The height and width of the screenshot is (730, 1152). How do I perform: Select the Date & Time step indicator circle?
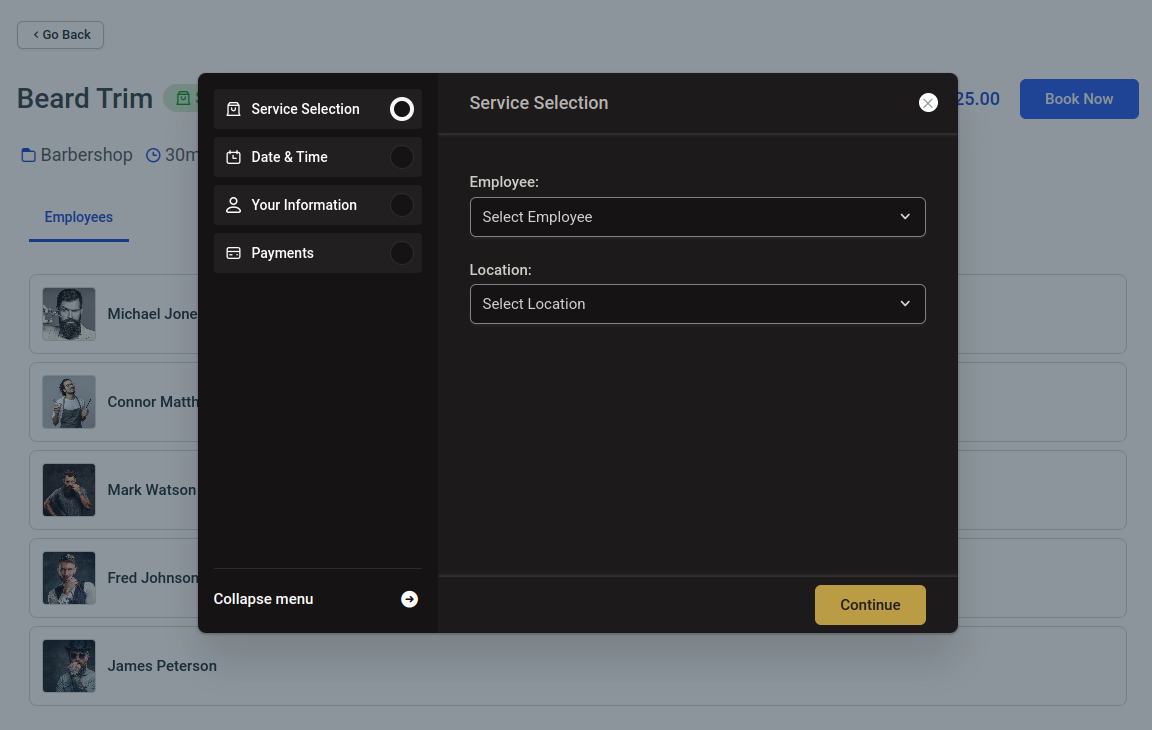(401, 157)
